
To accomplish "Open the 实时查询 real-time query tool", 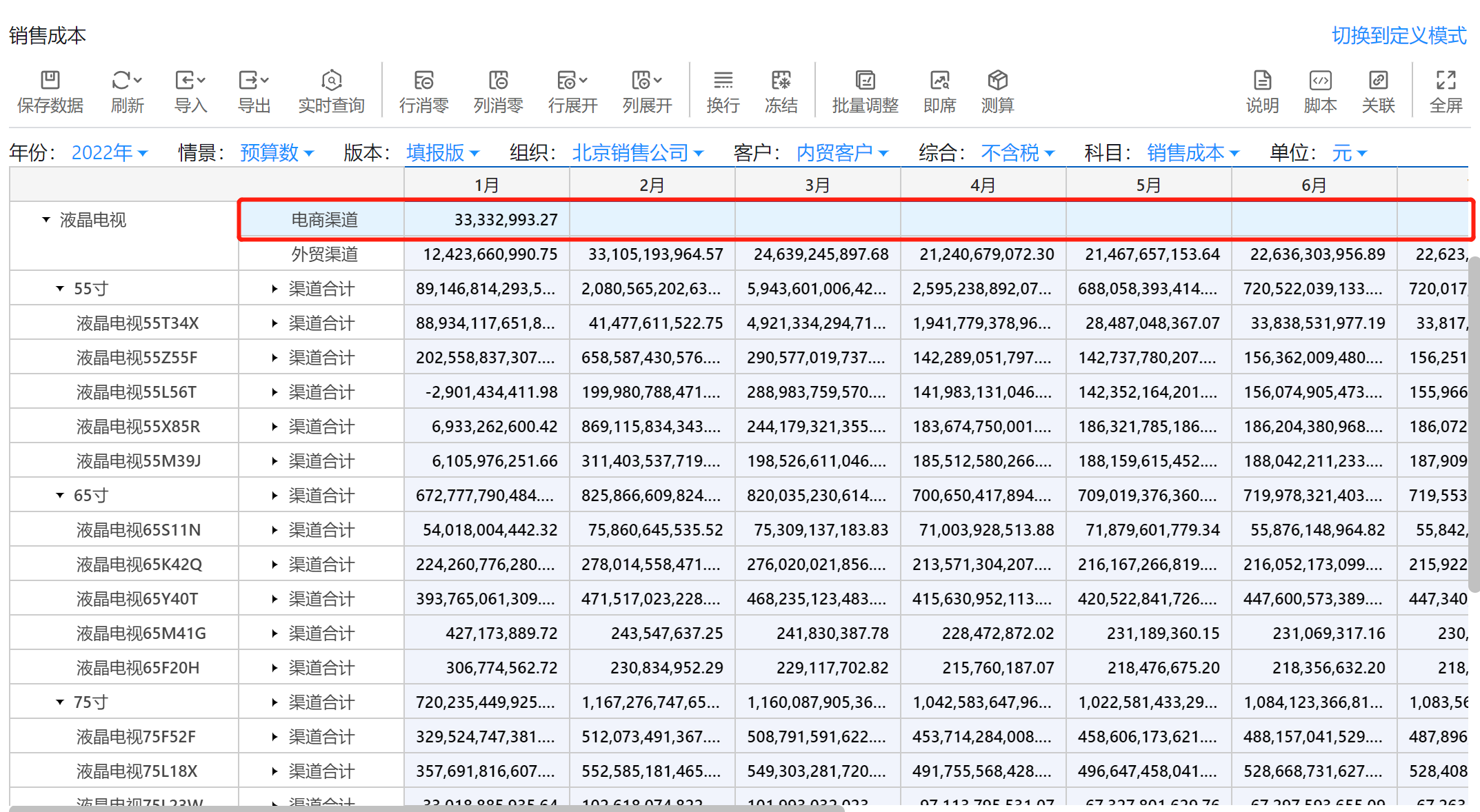I will 331,81.
